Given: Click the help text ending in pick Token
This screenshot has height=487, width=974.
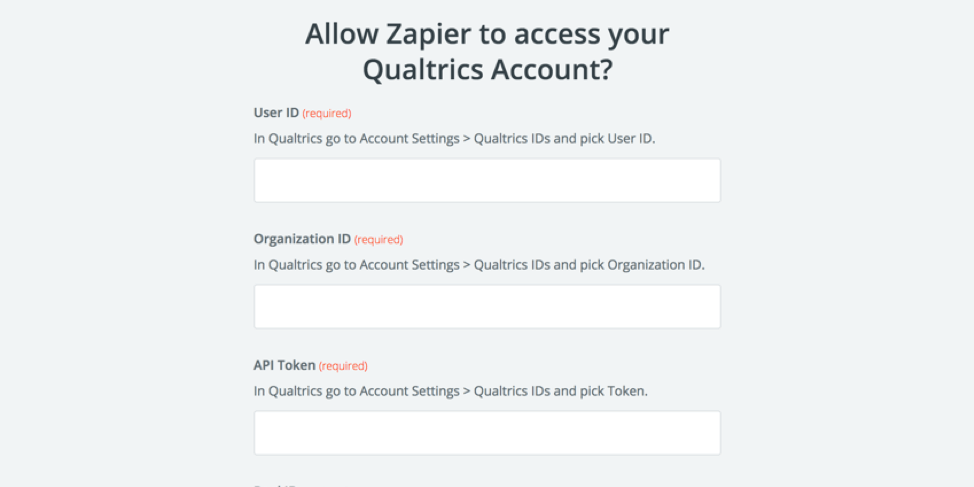Looking at the screenshot, I should coord(451,391).
